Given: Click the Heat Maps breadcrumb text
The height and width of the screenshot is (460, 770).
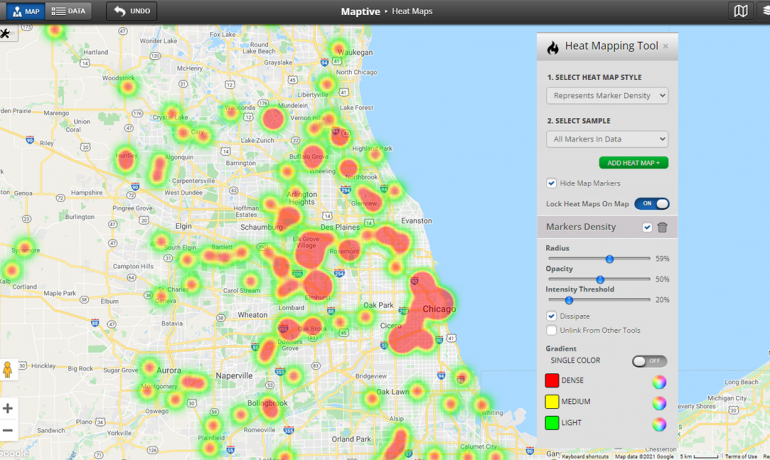Looking at the screenshot, I should (412, 11).
